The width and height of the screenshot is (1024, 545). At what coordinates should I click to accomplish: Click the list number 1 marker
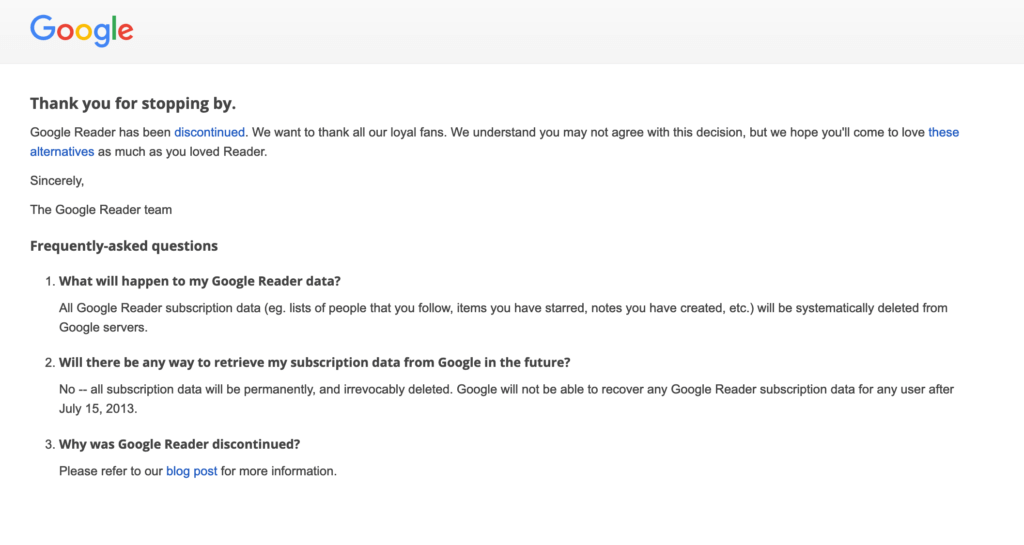[50, 281]
